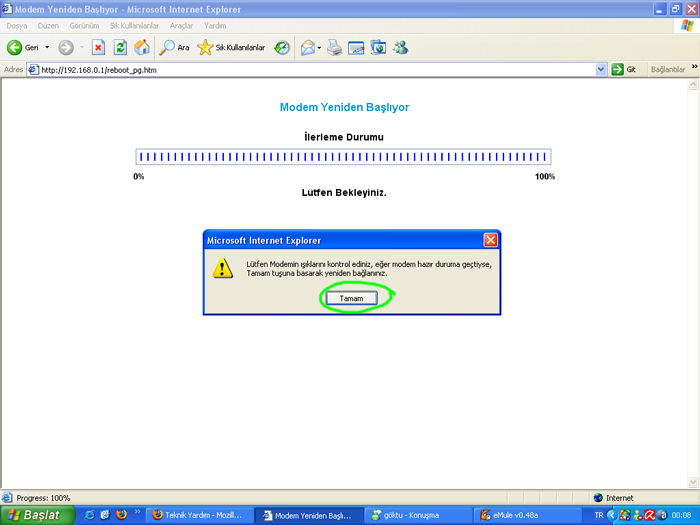Click the address bar URL field

tap(317, 70)
